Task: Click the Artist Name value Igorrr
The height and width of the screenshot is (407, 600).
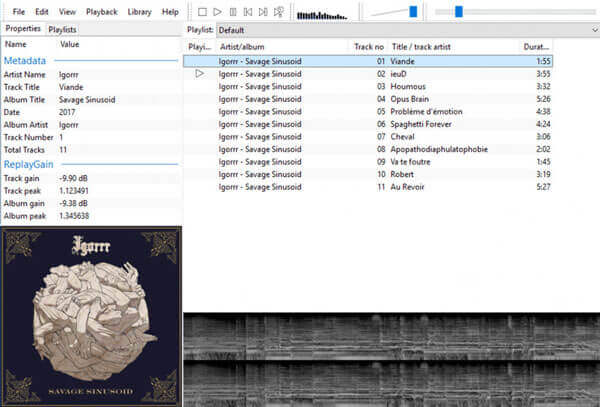Action: [x=69, y=75]
